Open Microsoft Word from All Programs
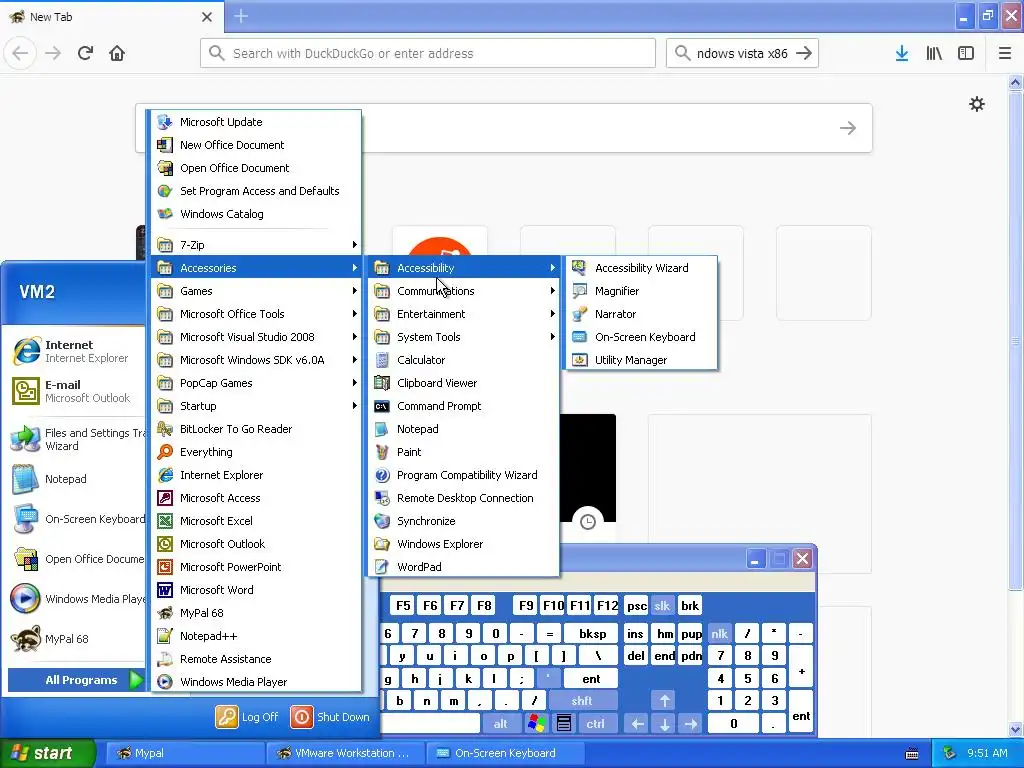The height and width of the screenshot is (768, 1024). 256,590
